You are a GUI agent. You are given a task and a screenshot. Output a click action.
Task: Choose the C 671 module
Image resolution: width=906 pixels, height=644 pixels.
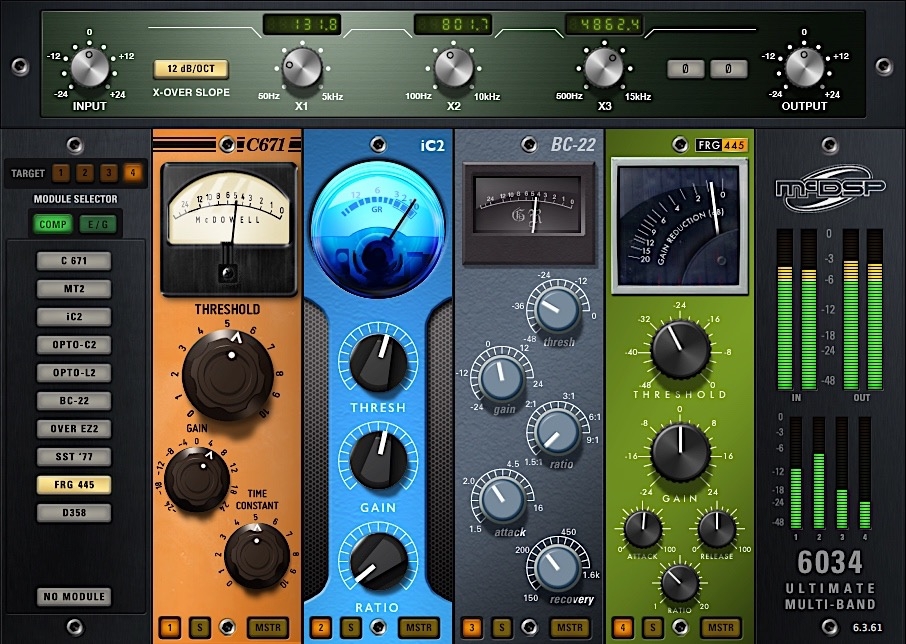74,261
